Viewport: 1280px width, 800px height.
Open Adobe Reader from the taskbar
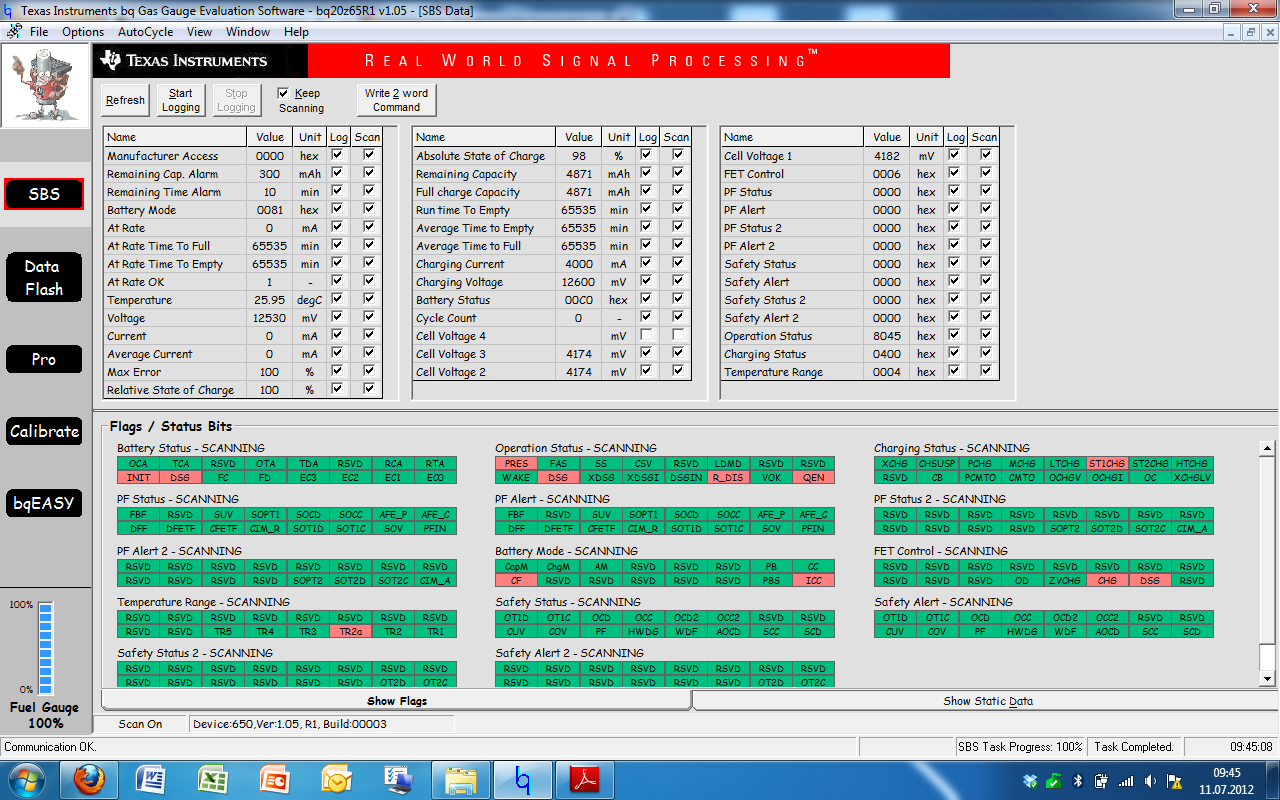(x=584, y=779)
